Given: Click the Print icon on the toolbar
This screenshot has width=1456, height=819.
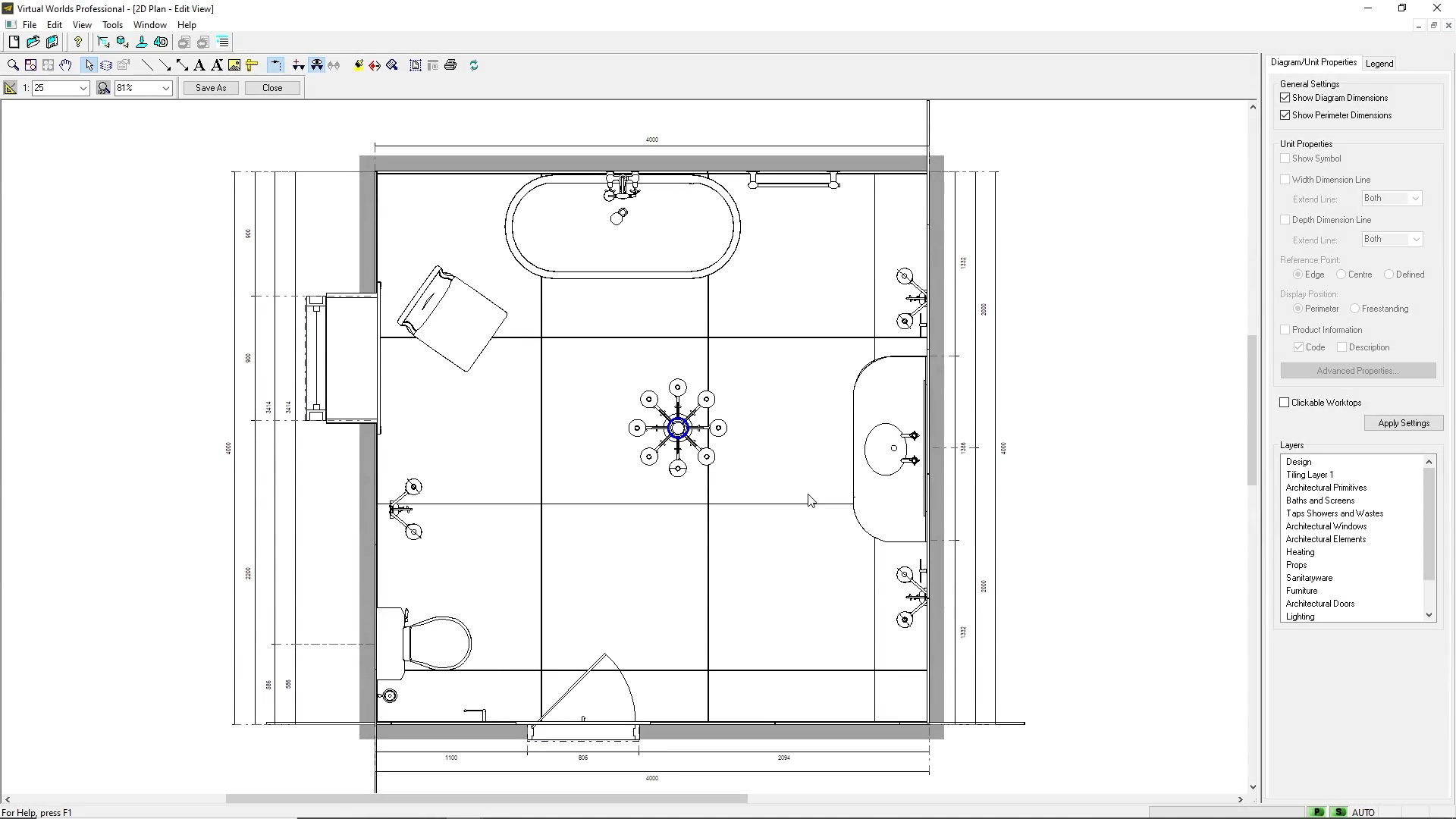Looking at the screenshot, I should tap(450, 65).
